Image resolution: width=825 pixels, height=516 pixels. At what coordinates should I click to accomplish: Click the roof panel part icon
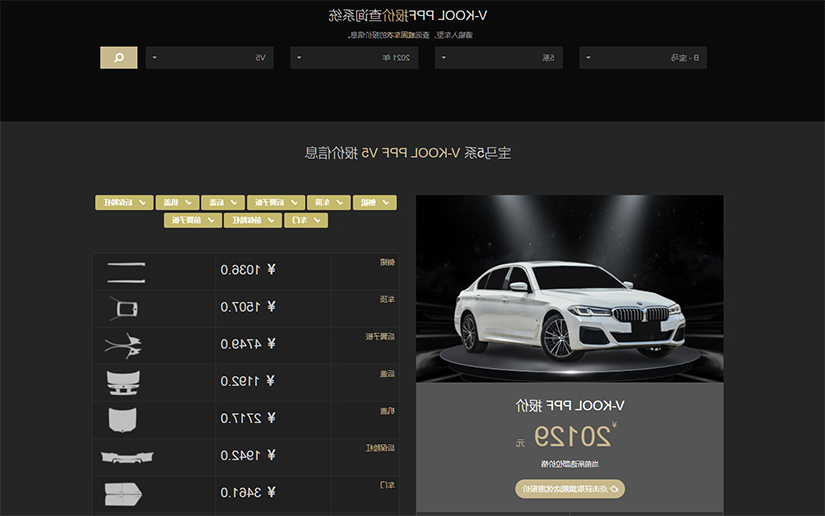[x=124, y=309]
